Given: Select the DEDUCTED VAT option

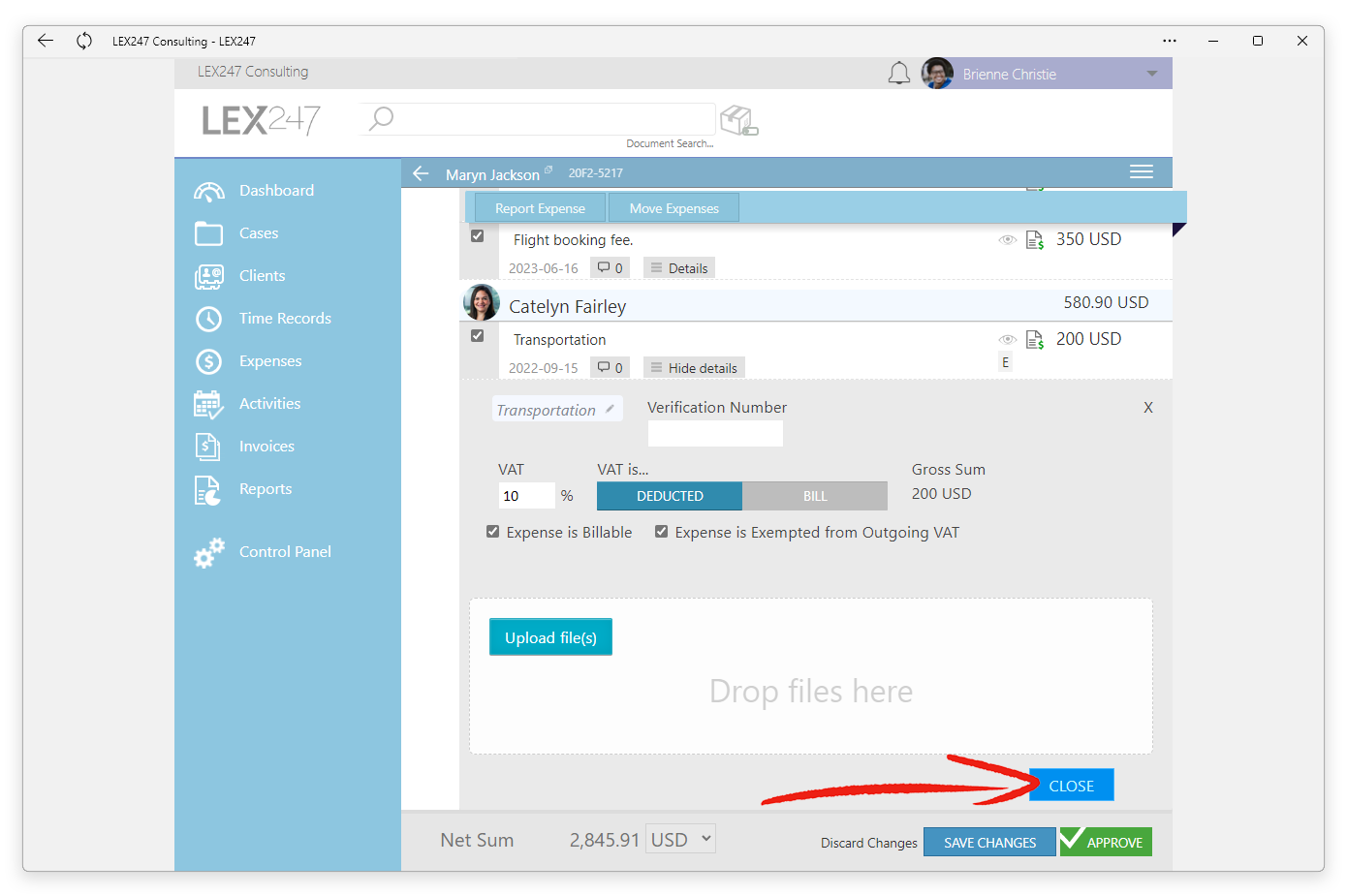Looking at the screenshot, I should click(x=670, y=496).
